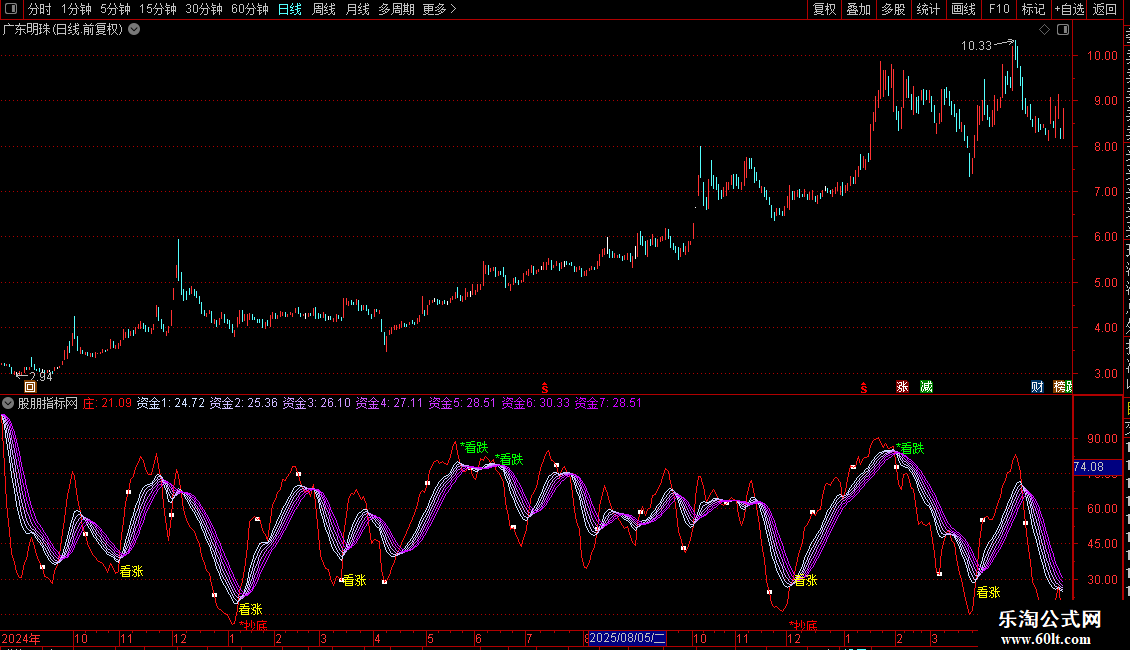This screenshot has width=1130, height=650.
Task: Click the 2025/08/05 date marker on the timeline
Action: point(627,638)
